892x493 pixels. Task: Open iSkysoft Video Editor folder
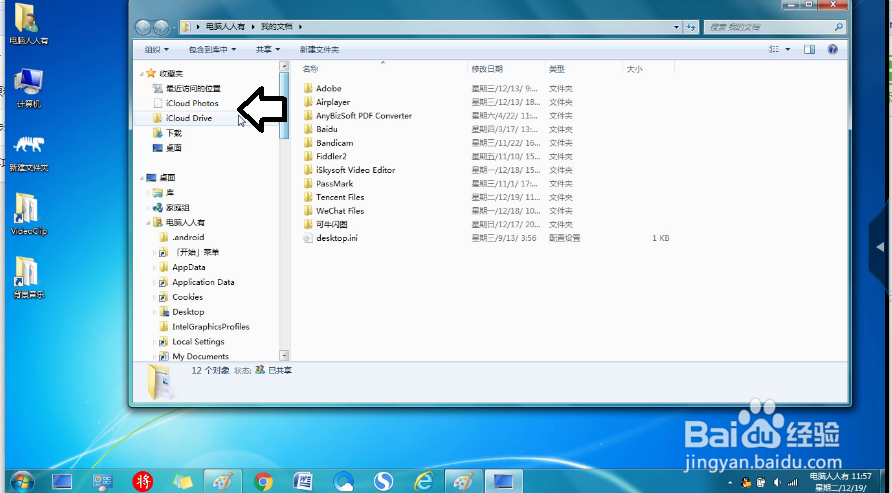[x=356, y=170]
